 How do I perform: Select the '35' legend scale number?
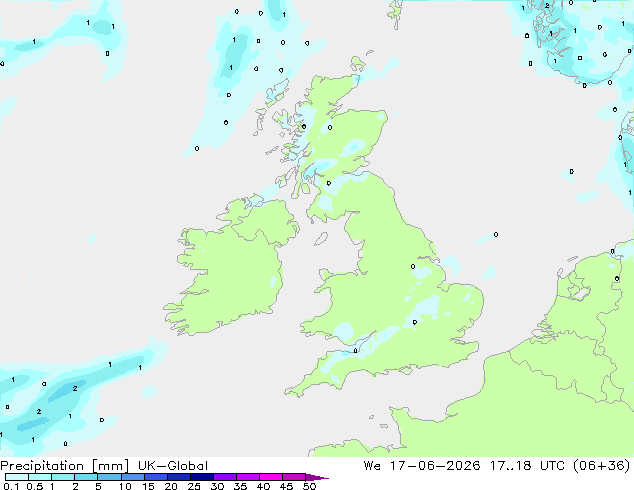[x=240, y=486]
